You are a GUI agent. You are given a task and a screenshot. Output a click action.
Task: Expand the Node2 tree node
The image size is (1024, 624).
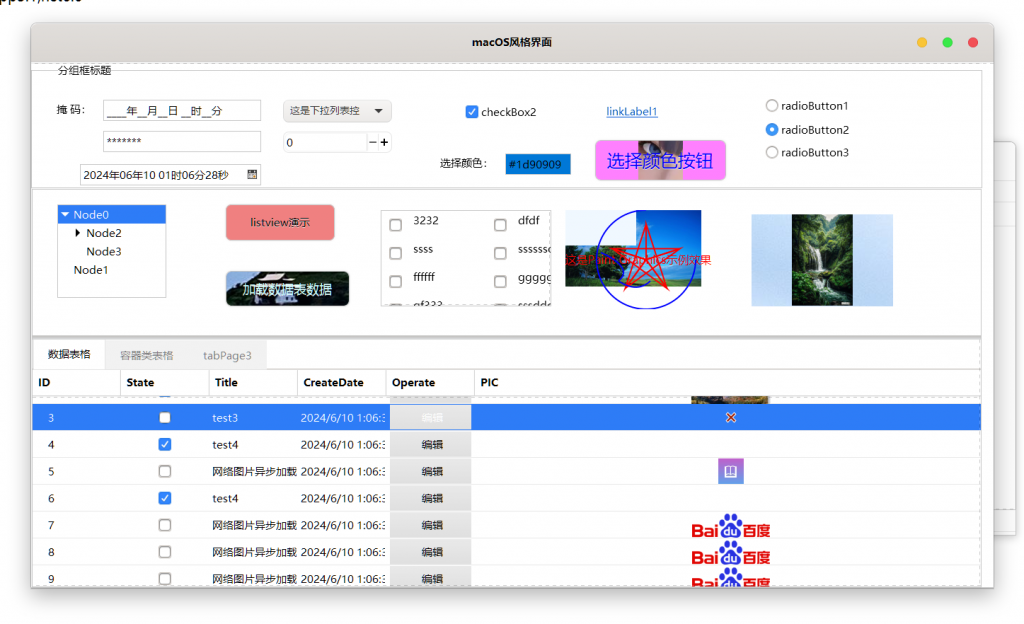pos(78,233)
